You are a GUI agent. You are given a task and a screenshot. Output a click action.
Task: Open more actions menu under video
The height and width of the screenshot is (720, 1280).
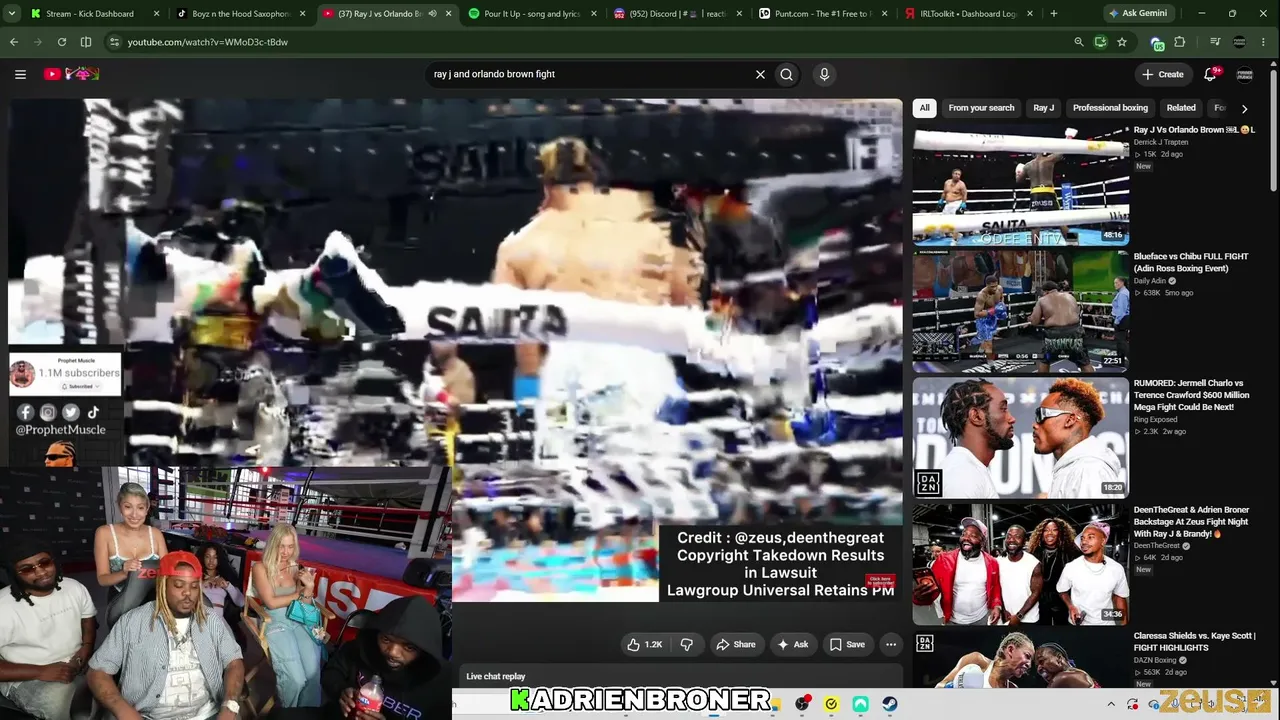(891, 645)
